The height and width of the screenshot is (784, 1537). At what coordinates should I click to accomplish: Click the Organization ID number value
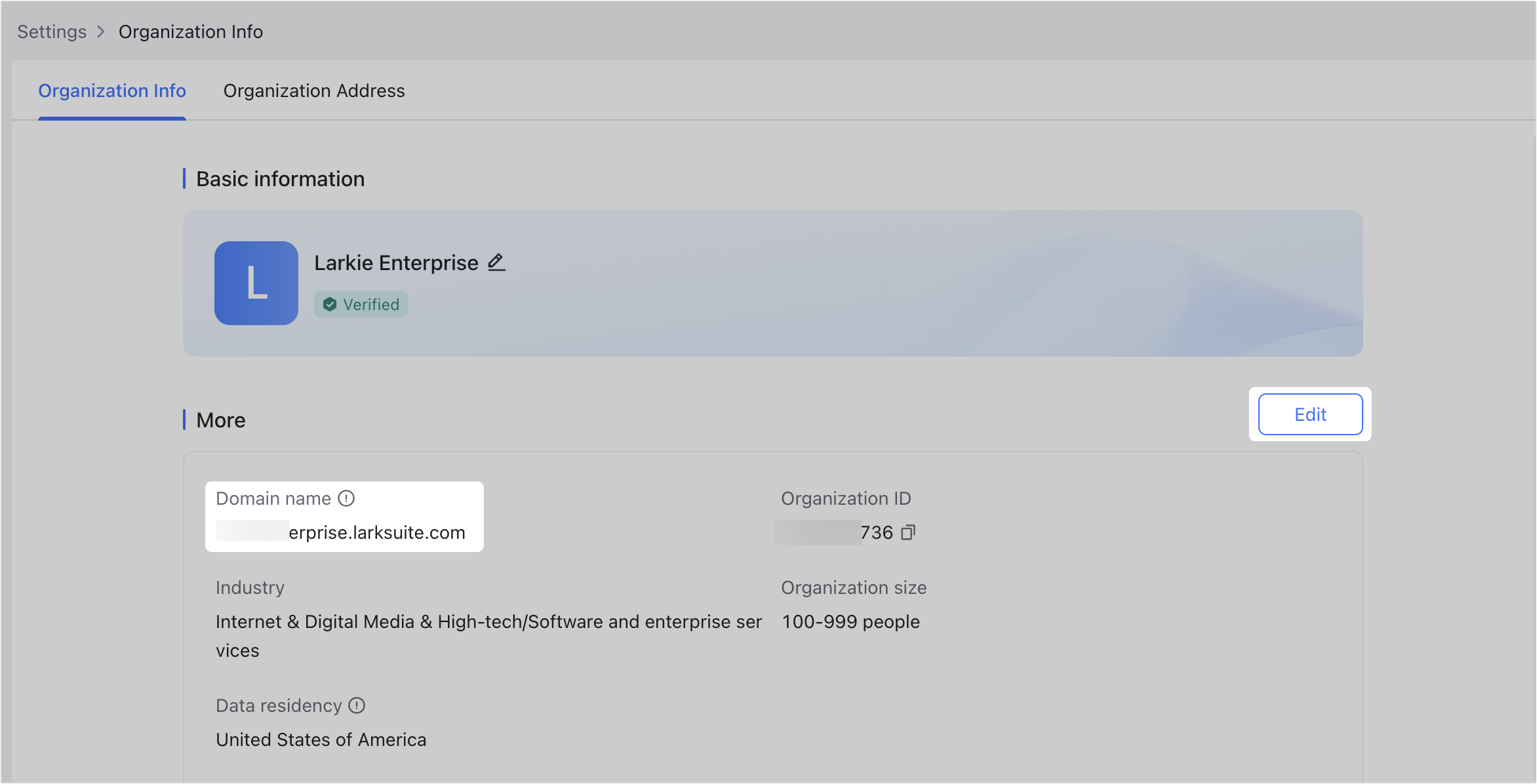tap(876, 532)
